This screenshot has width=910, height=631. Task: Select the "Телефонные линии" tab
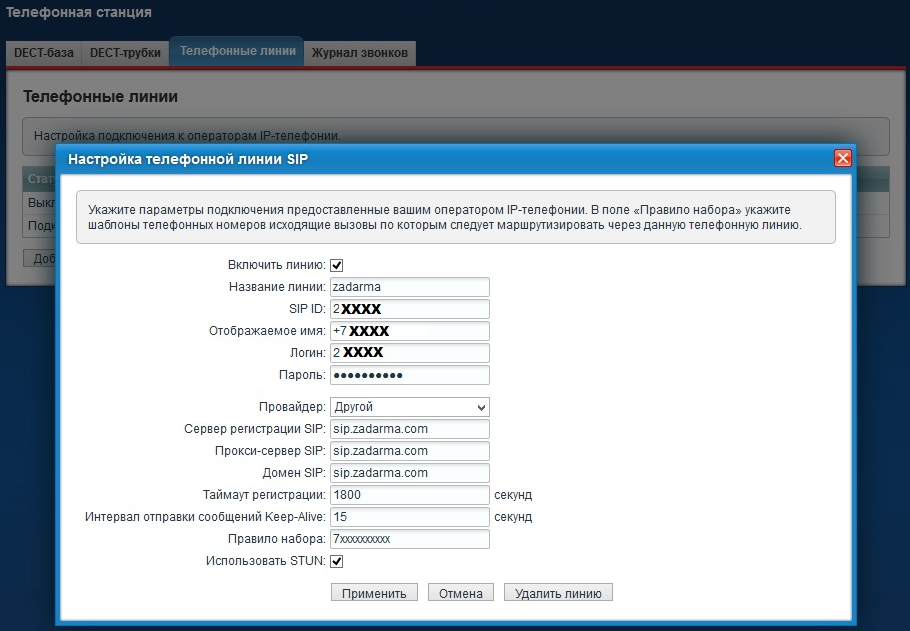(x=237, y=51)
